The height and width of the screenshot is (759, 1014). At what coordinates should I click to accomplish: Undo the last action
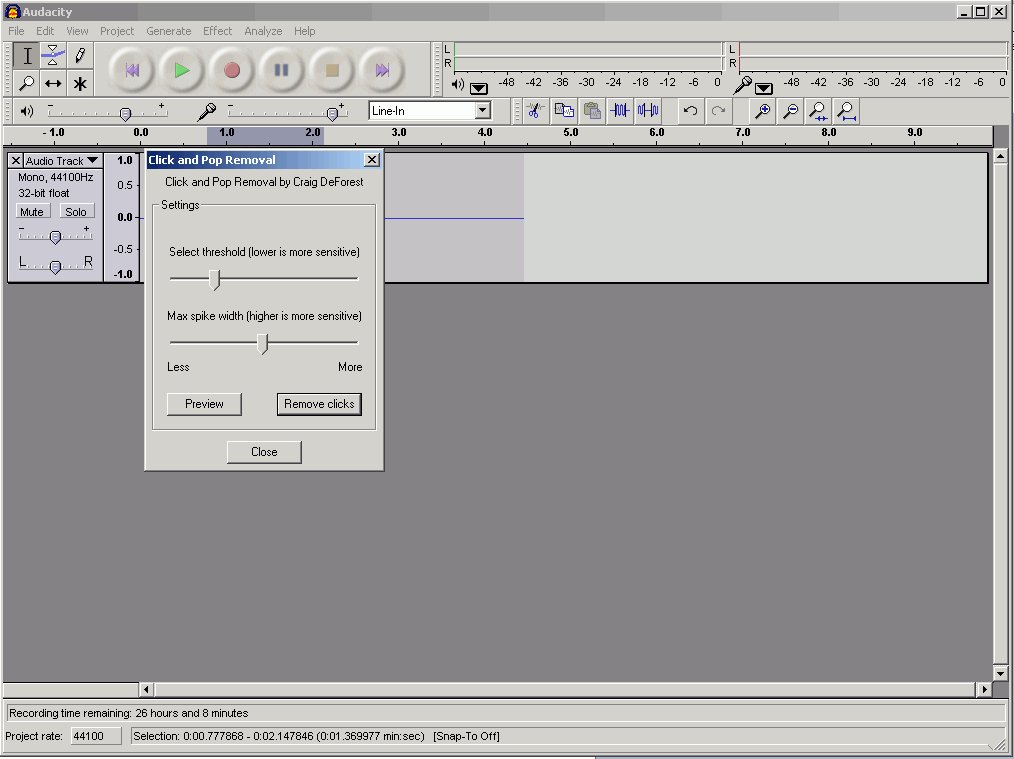point(690,111)
